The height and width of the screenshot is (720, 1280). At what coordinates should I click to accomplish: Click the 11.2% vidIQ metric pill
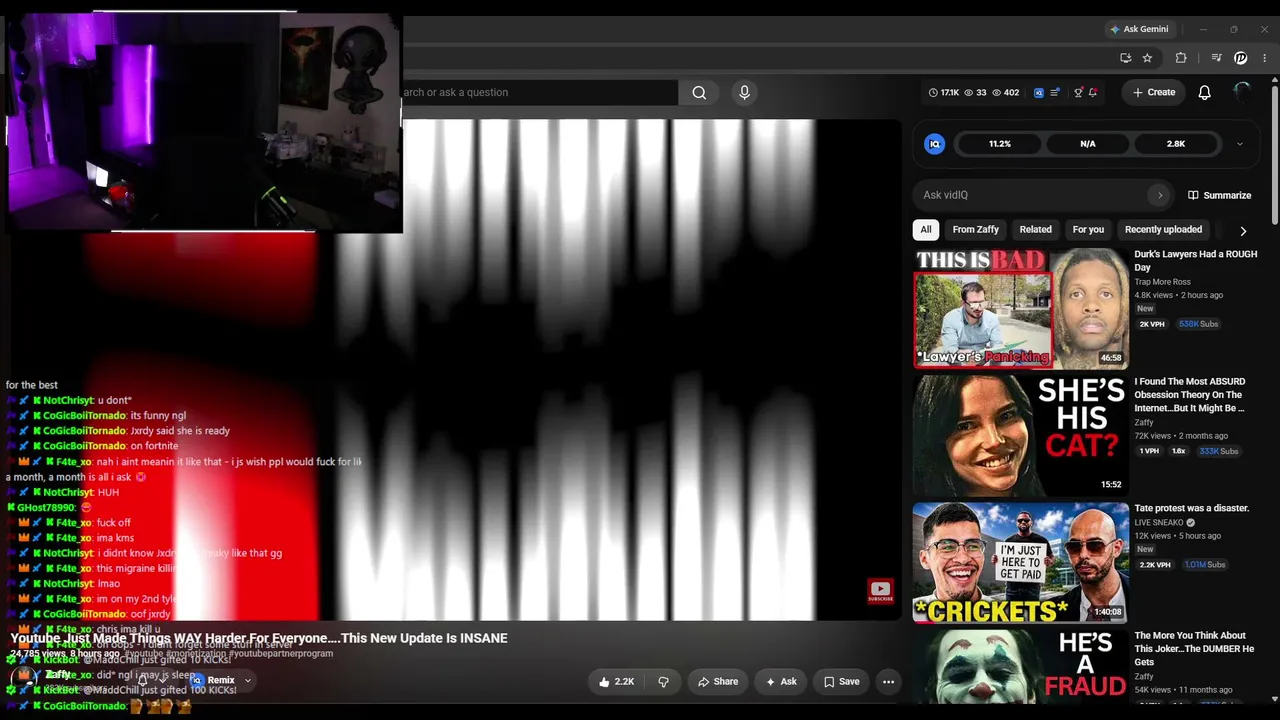point(1000,144)
